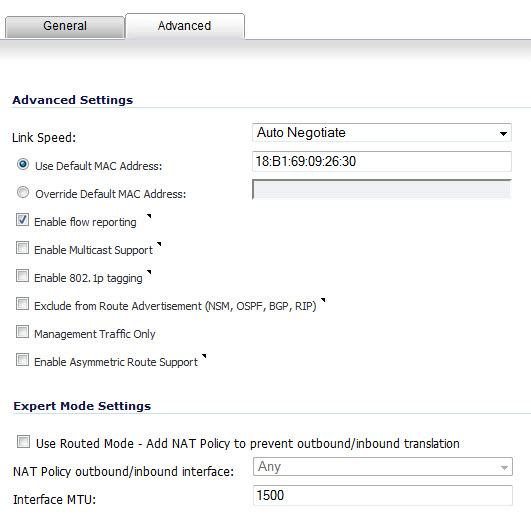Enable Management Traffic Only option

click(x=22, y=332)
